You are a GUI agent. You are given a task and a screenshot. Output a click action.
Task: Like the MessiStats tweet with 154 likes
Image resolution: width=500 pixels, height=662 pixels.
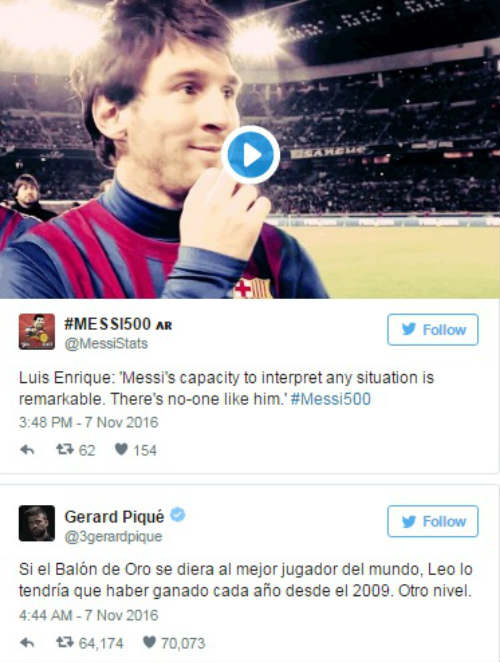point(121,449)
